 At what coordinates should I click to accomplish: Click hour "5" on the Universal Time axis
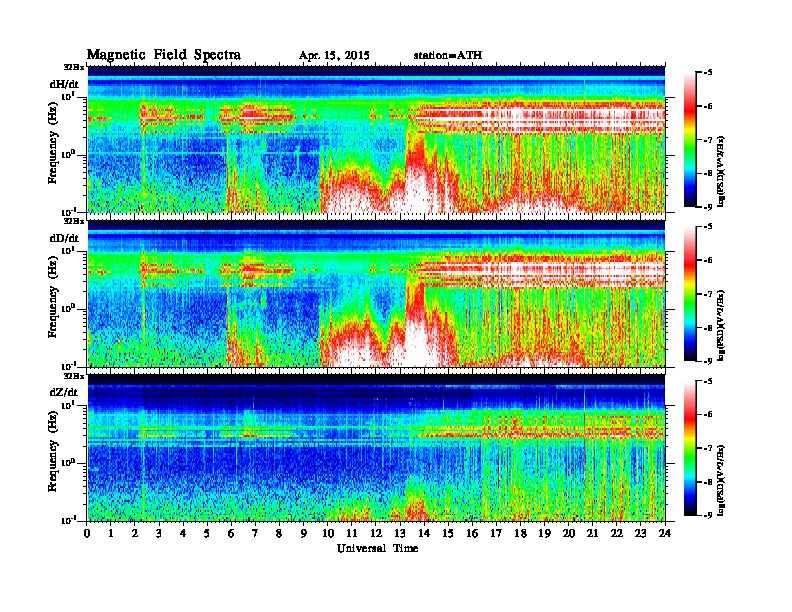pyautogui.click(x=207, y=534)
